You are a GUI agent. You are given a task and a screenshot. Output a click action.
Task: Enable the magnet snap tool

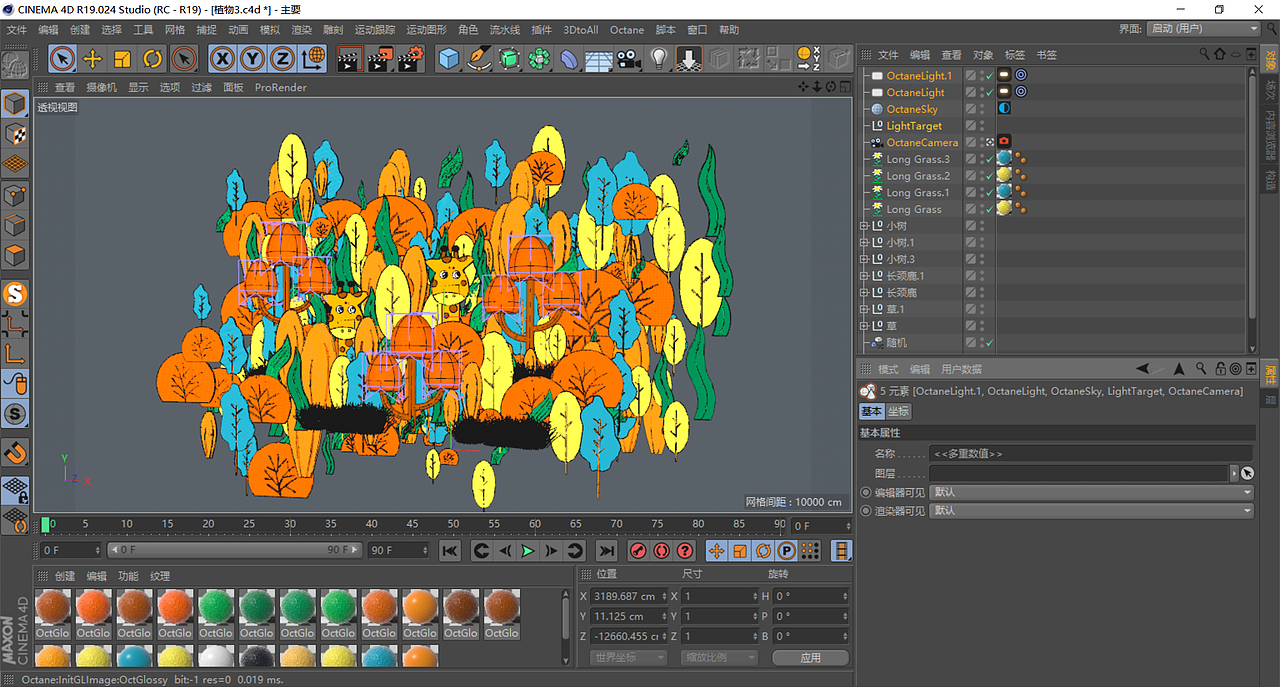coord(15,453)
